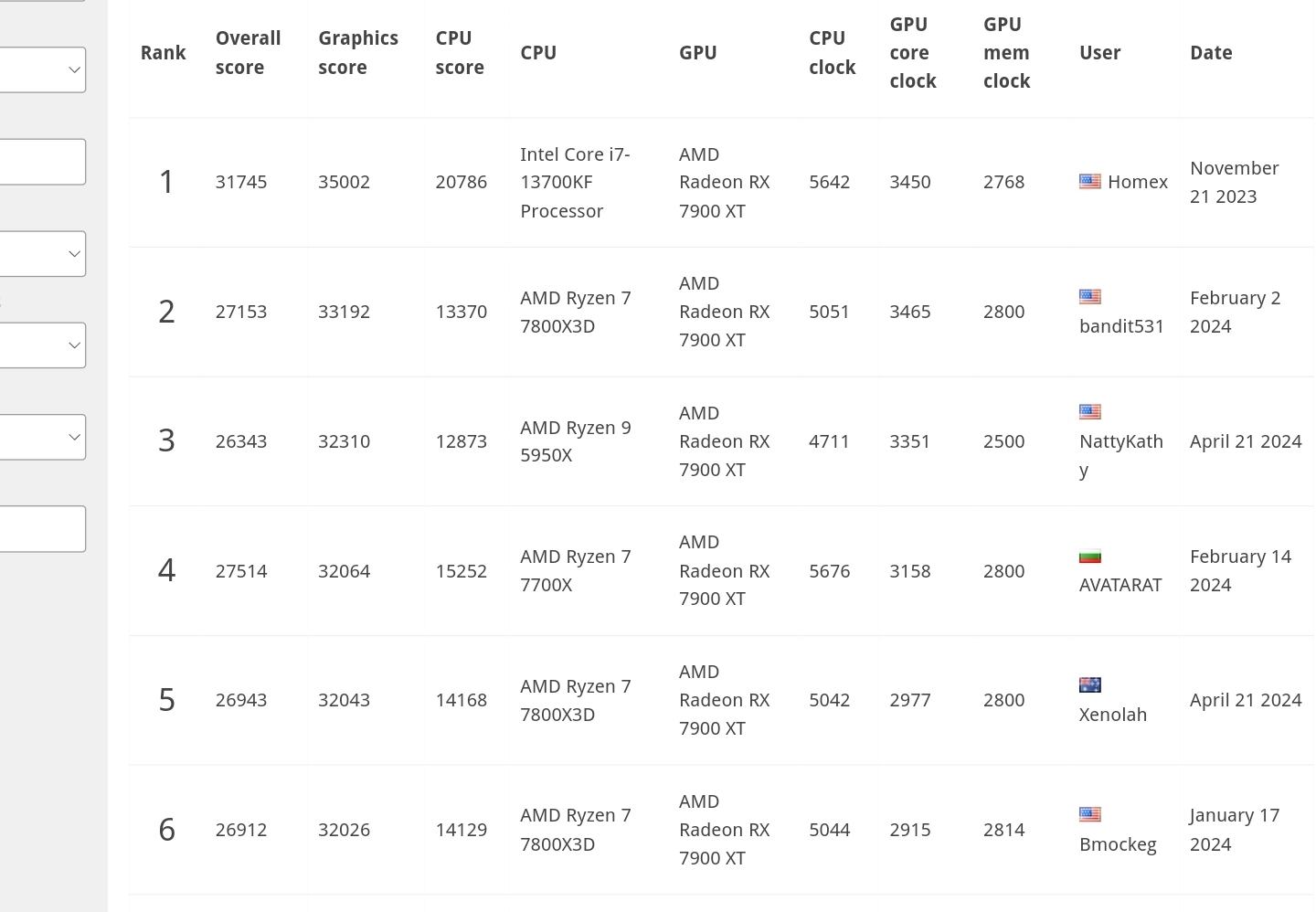Click the flag icon above Bmockeg

click(x=1089, y=815)
